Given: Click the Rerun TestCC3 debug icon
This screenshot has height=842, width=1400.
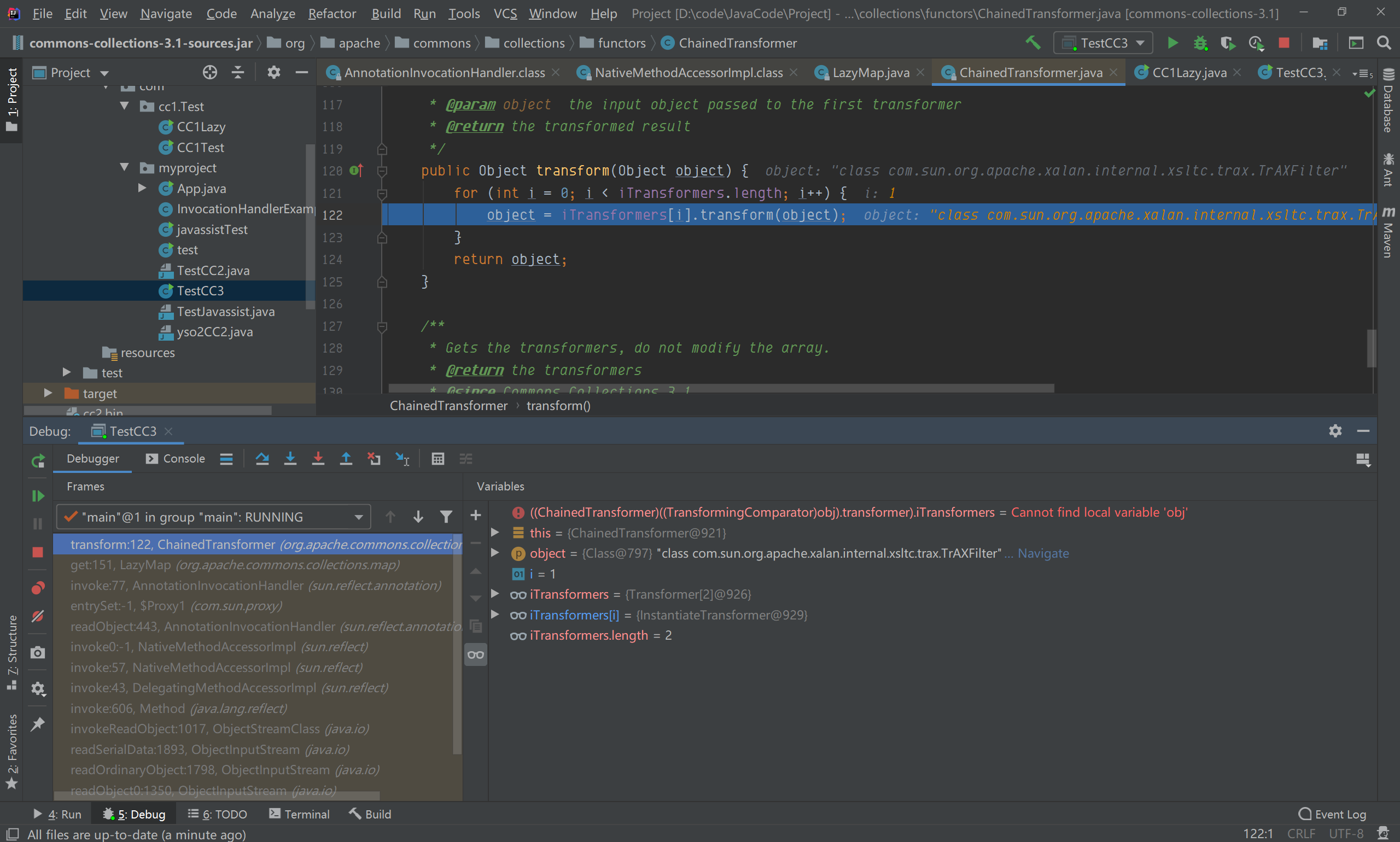Looking at the screenshot, I should [37, 461].
